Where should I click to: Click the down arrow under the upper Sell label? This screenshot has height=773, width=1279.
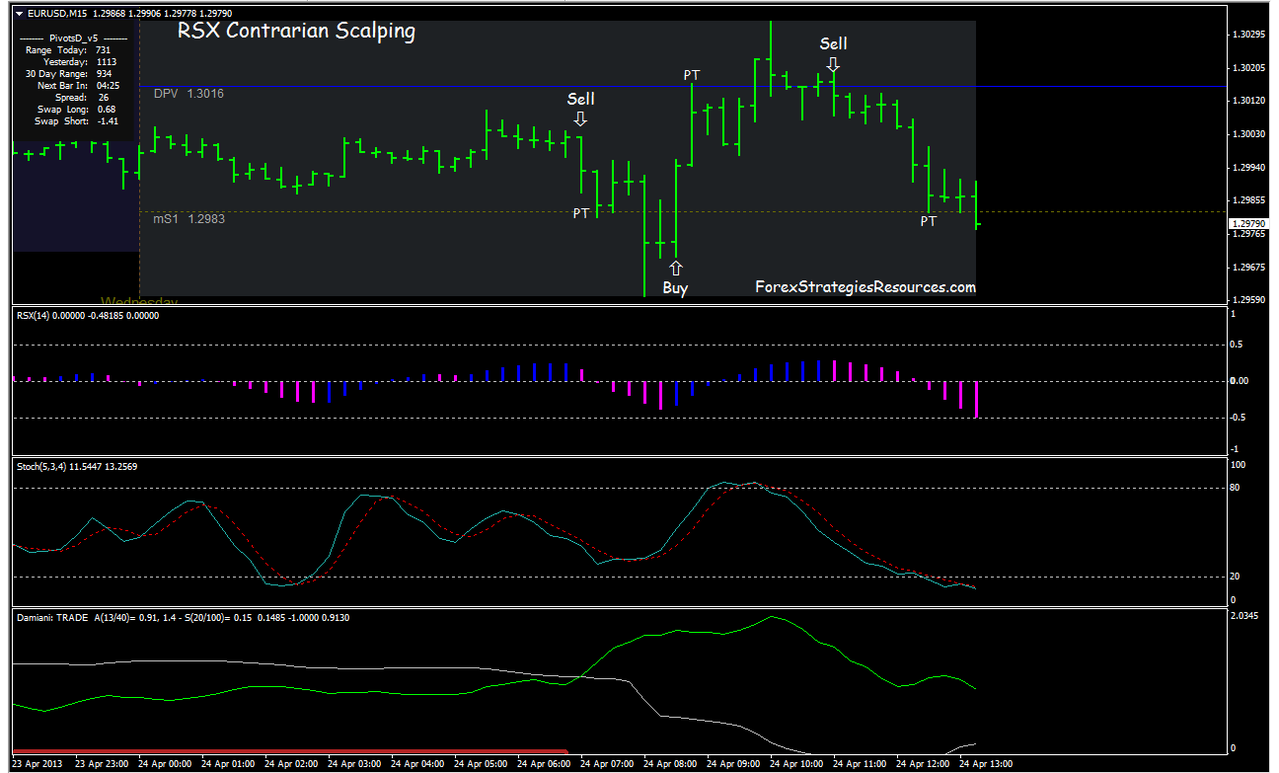[x=833, y=64]
